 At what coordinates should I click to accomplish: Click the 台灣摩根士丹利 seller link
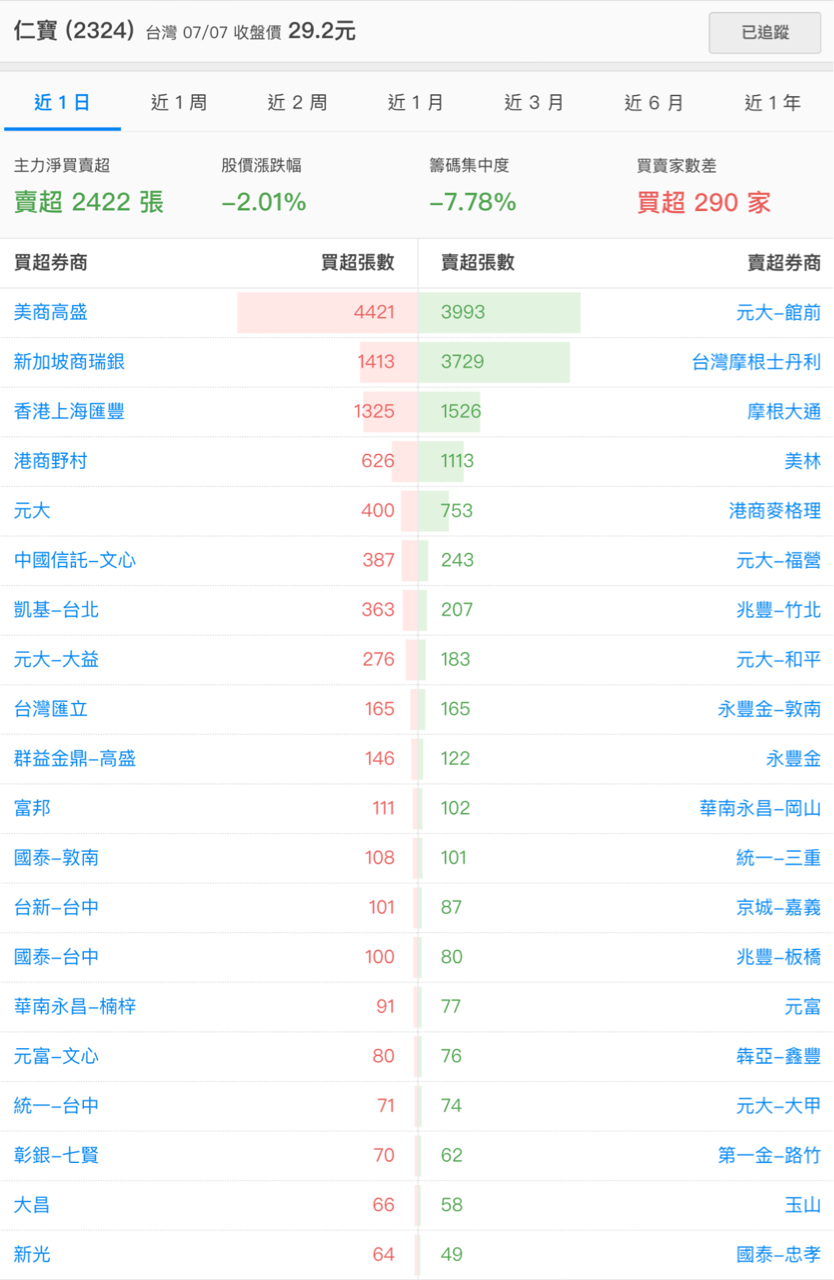(756, 362)
